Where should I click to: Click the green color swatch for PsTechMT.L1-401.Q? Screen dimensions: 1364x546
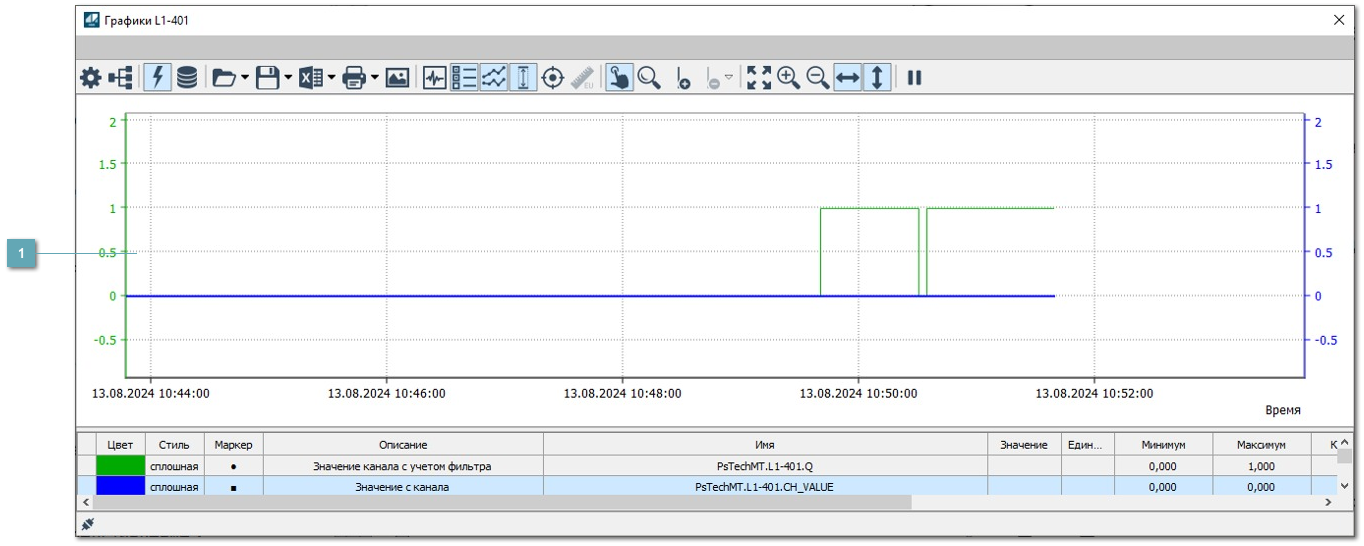point(120,466)
